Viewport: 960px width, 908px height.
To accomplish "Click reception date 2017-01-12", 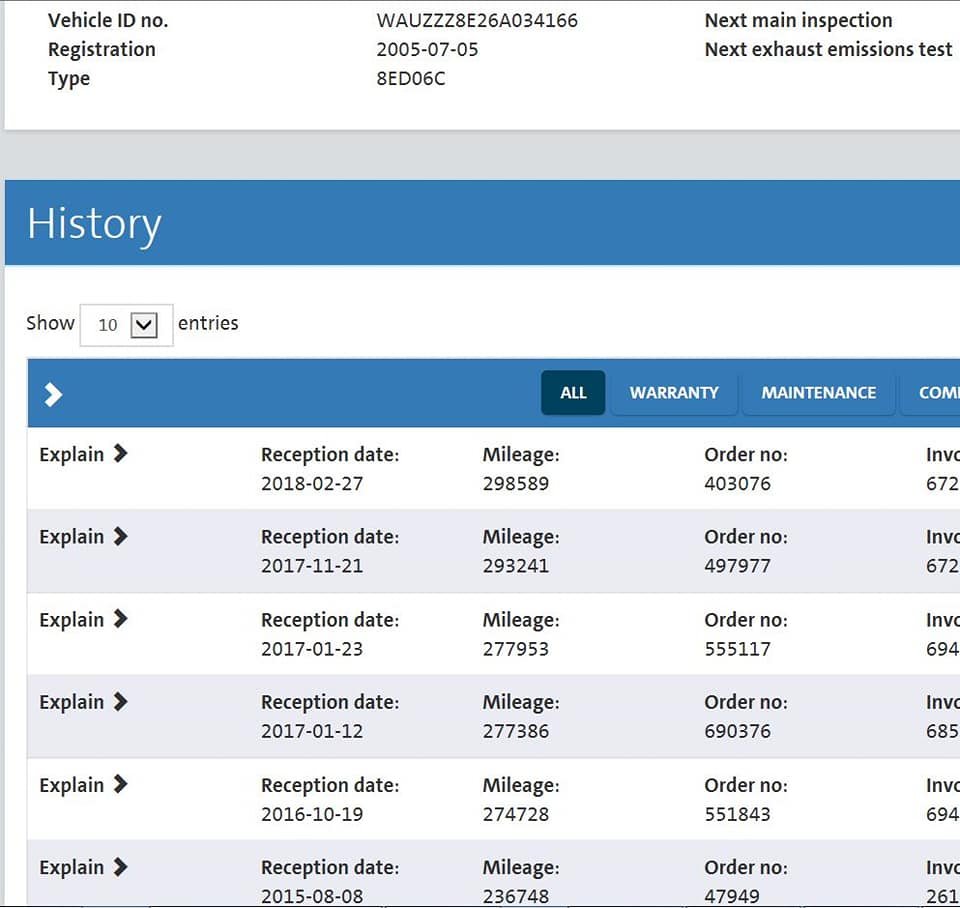I will coord(312,731).
